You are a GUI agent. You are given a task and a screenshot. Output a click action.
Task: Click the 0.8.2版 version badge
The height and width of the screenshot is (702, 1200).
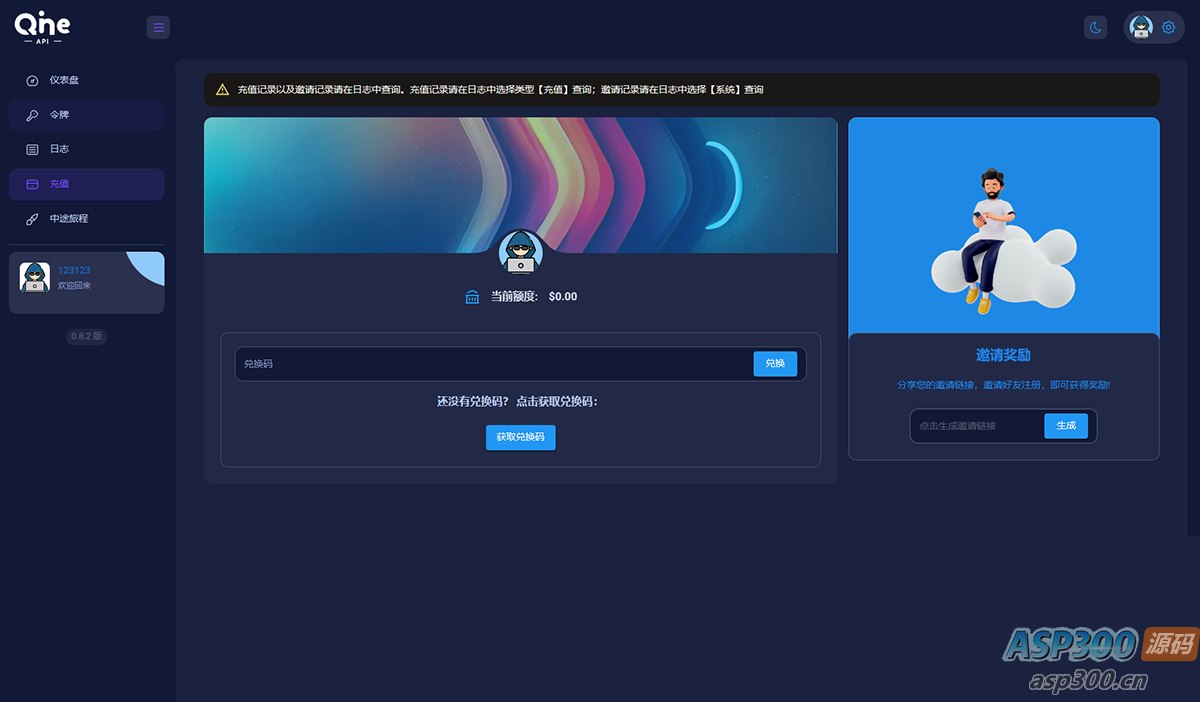(x=86, y=336)
